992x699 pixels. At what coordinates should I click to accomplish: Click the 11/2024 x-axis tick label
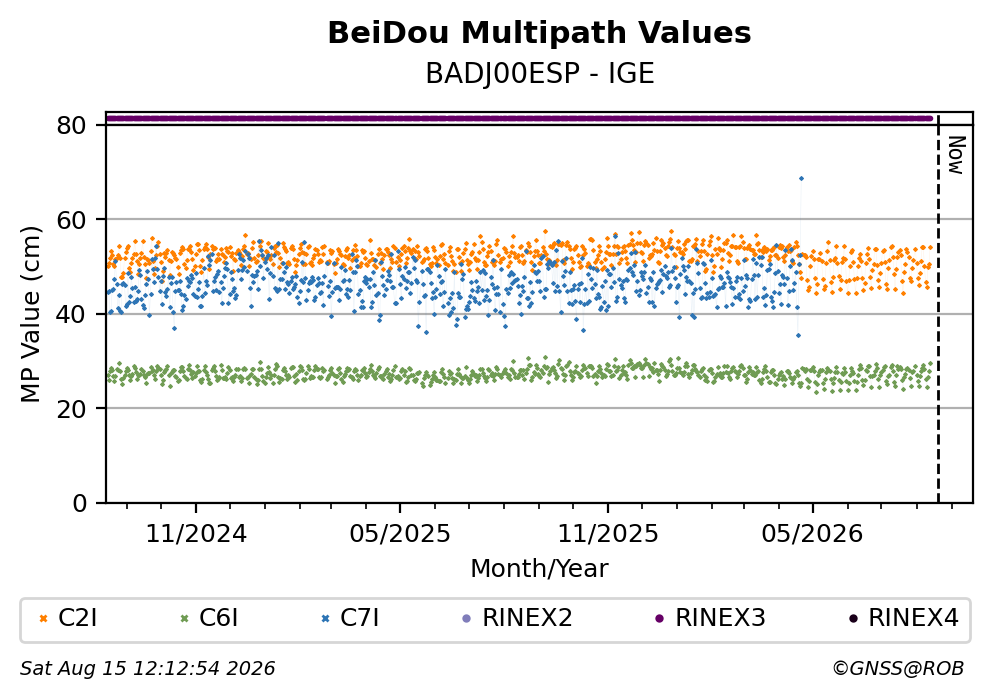[x=196, y=534]
